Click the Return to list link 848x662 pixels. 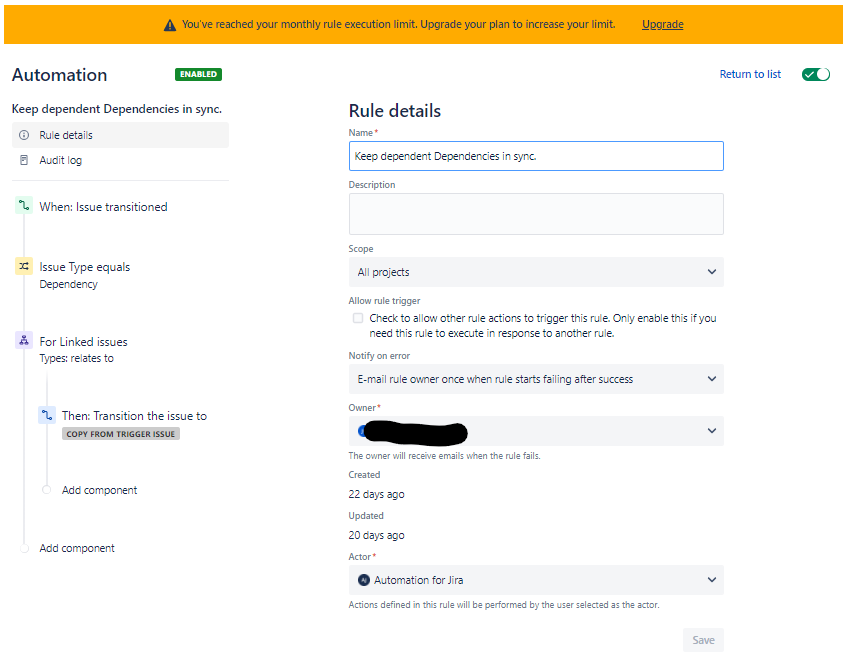tap(750, 74)
